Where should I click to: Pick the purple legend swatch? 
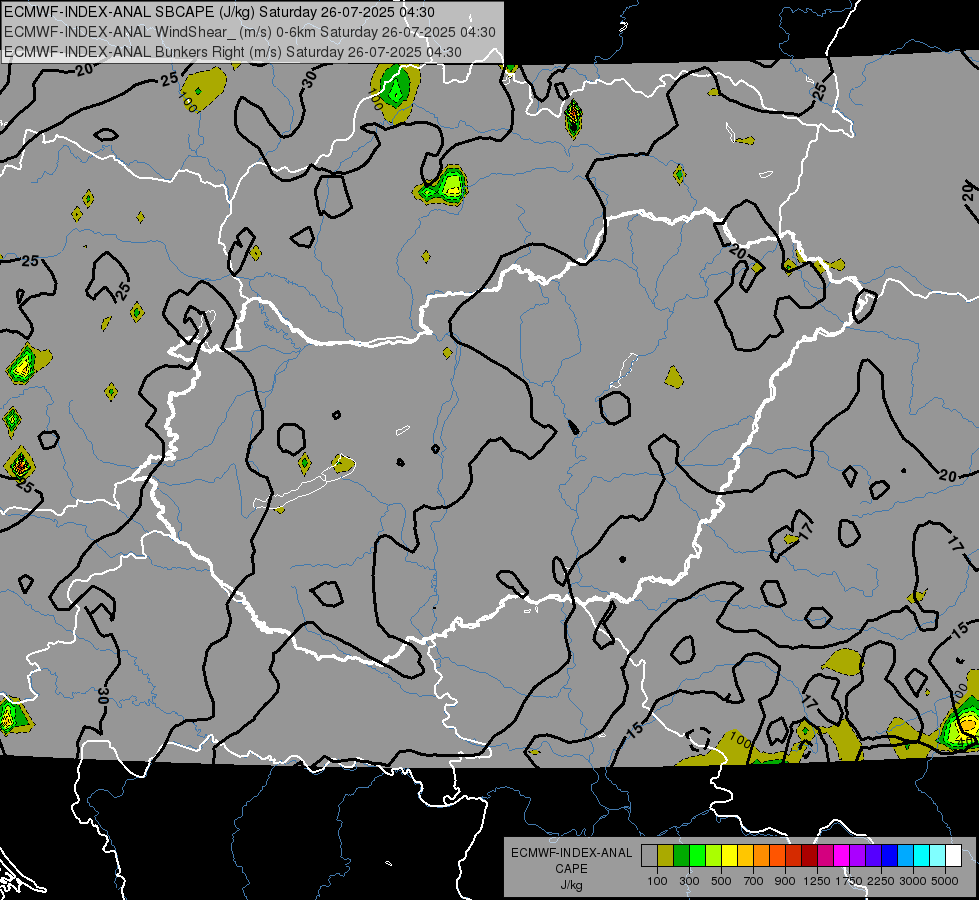coord(857,856)
